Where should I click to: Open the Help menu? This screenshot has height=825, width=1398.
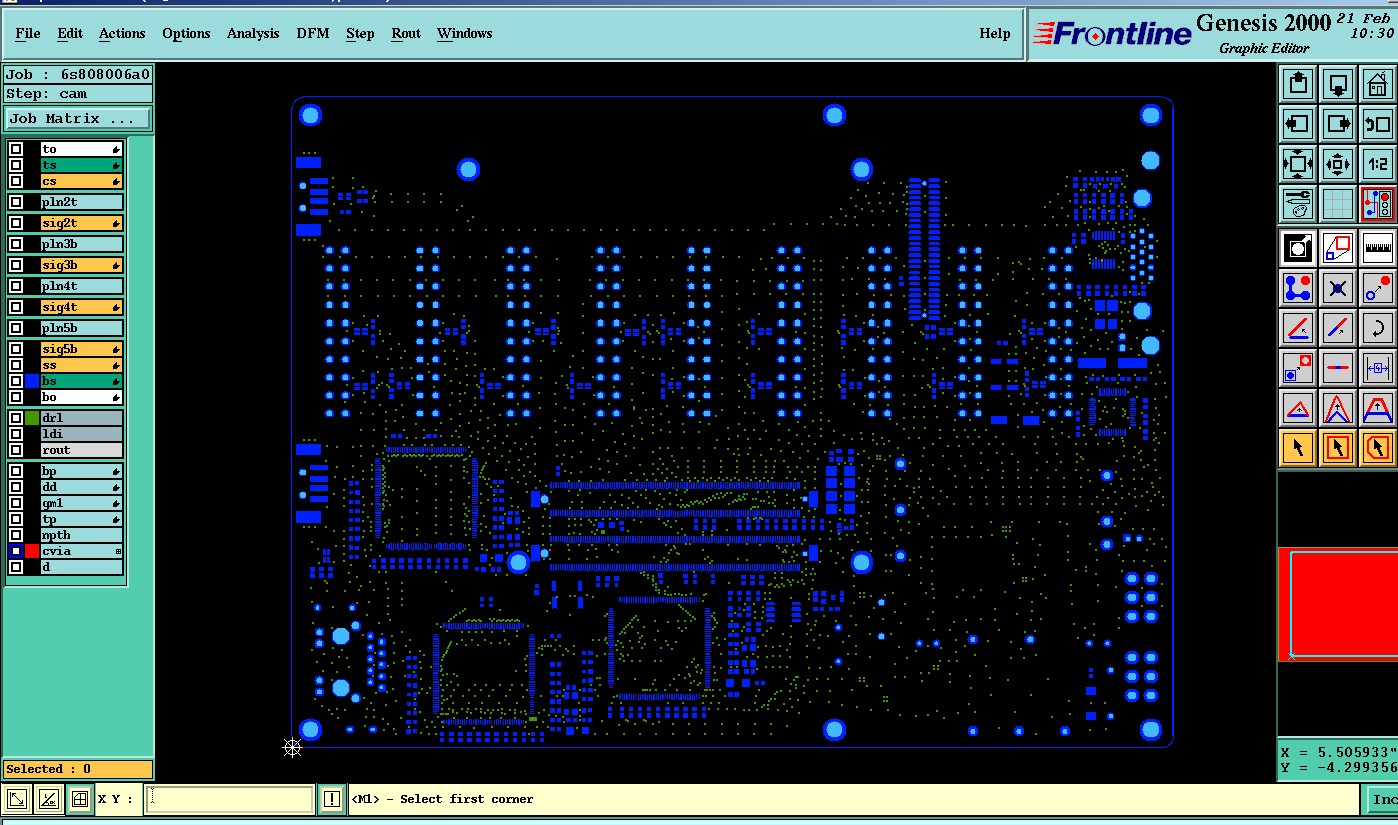point(994,33)
